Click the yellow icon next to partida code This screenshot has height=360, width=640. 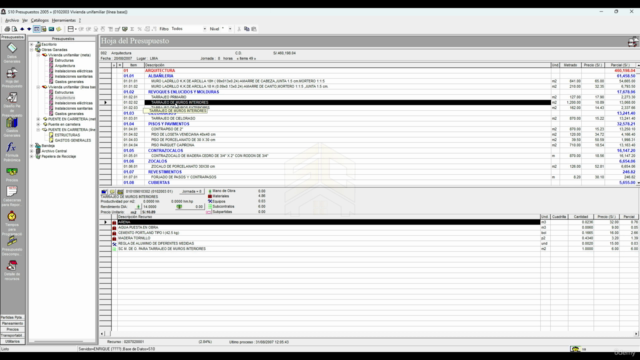click(112, 191)
